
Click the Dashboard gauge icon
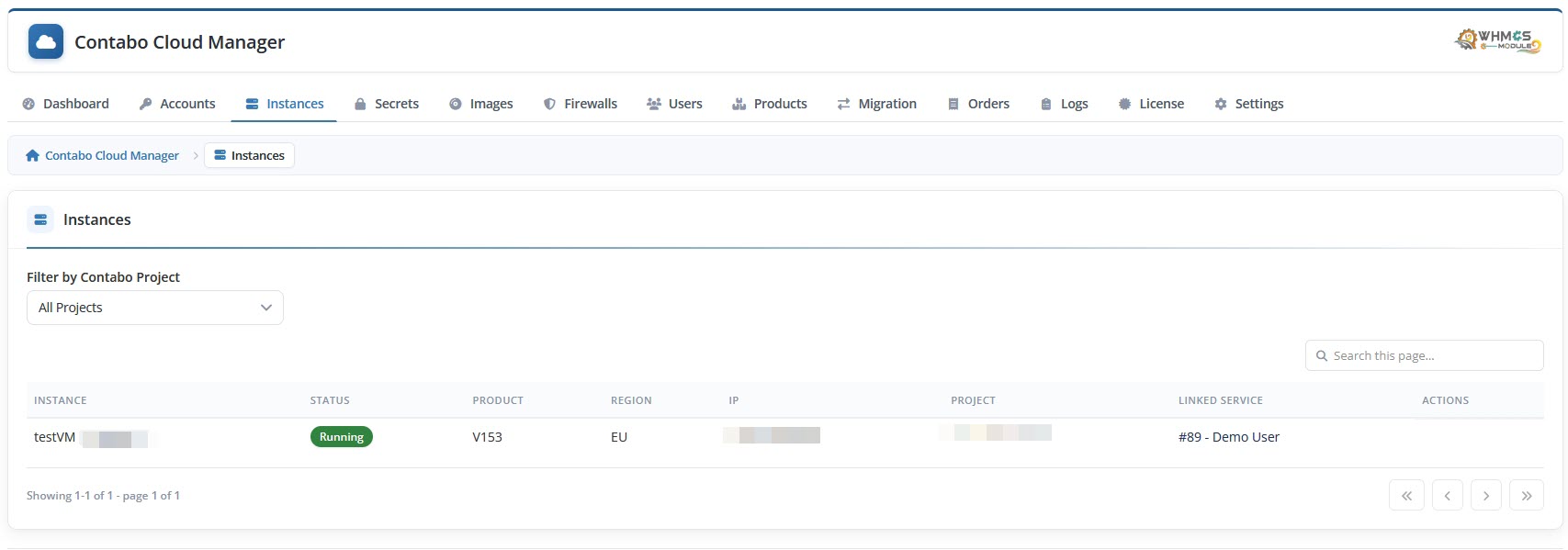coord(28,104)
